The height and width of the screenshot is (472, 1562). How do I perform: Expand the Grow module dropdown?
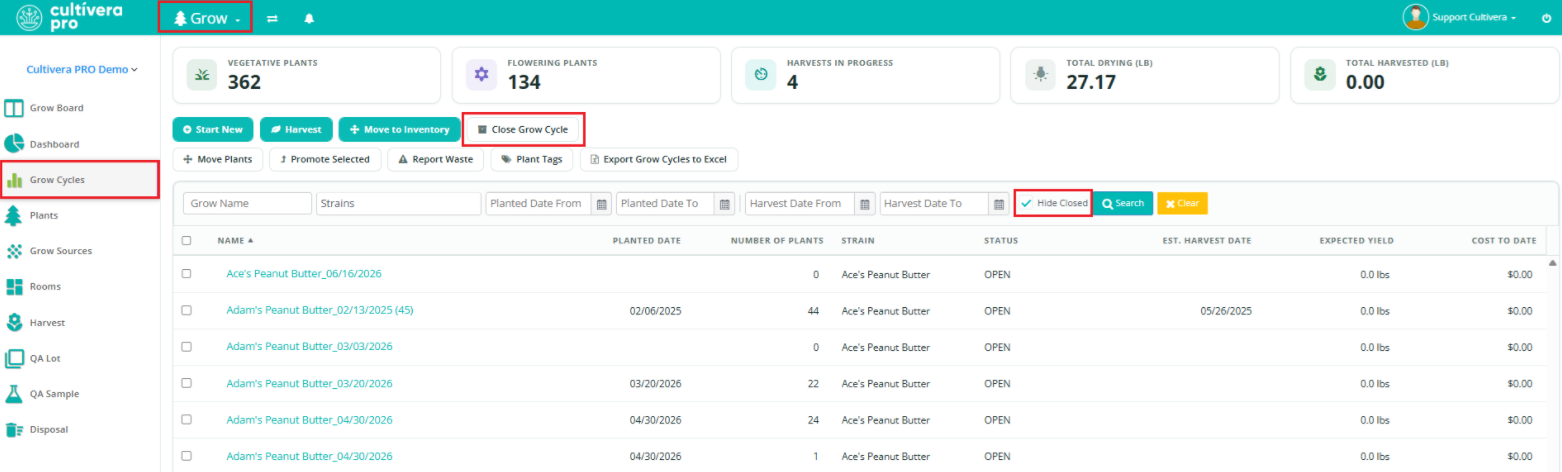coord(206,18)
